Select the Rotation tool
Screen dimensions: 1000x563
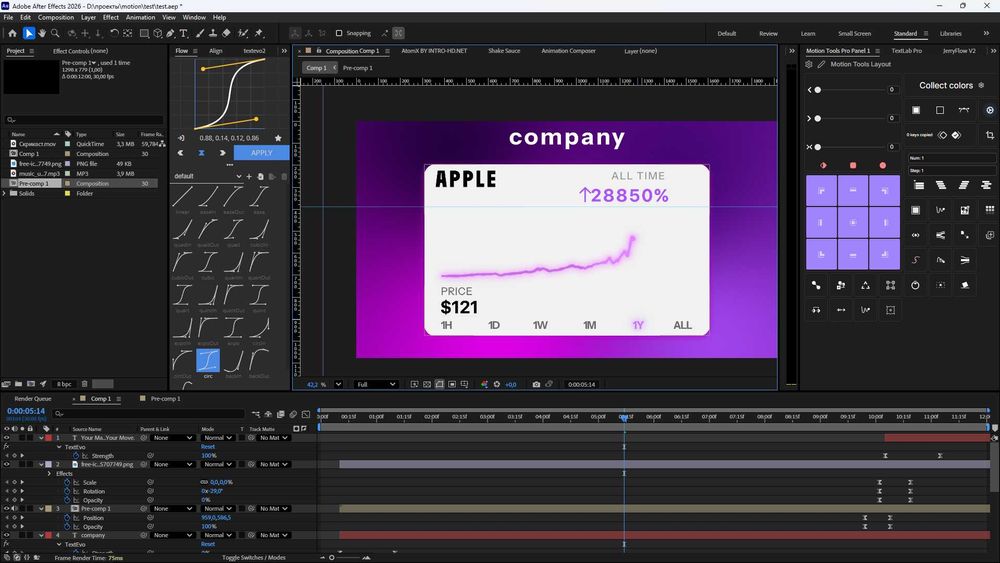[x=114, y=33]
